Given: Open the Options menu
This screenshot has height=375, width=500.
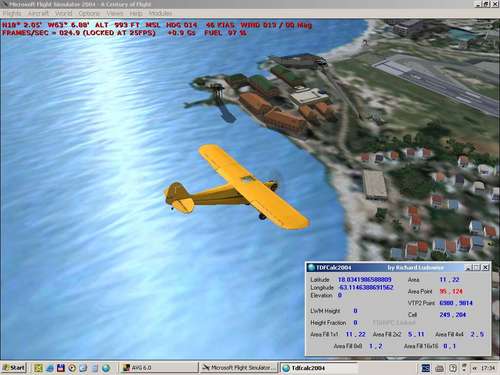Looking at the screenshot, I should [x=89, y=13].
